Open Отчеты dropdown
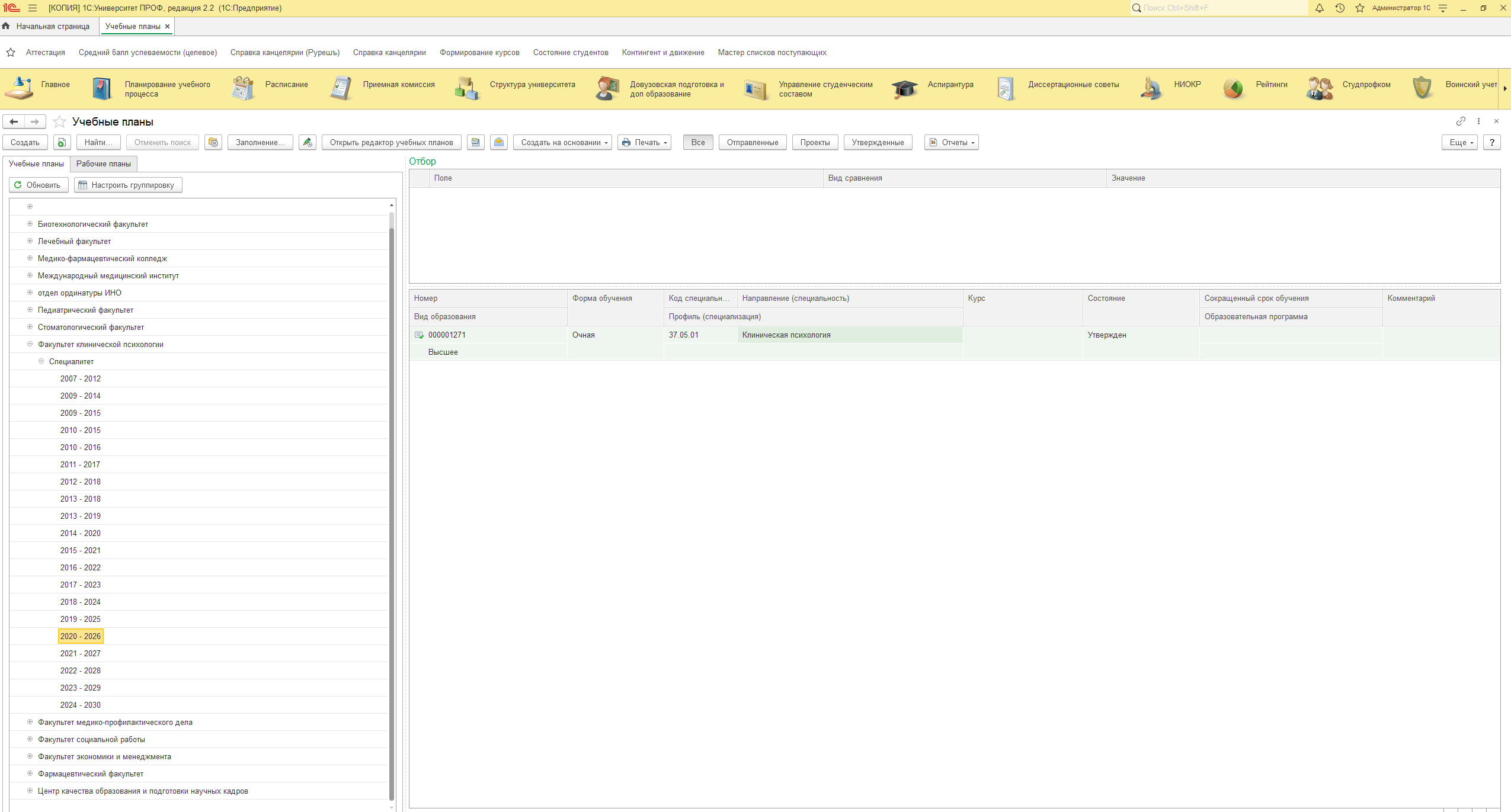Image resolution: width=1511 pixels, height=812 pixels. tap(952, 142)
